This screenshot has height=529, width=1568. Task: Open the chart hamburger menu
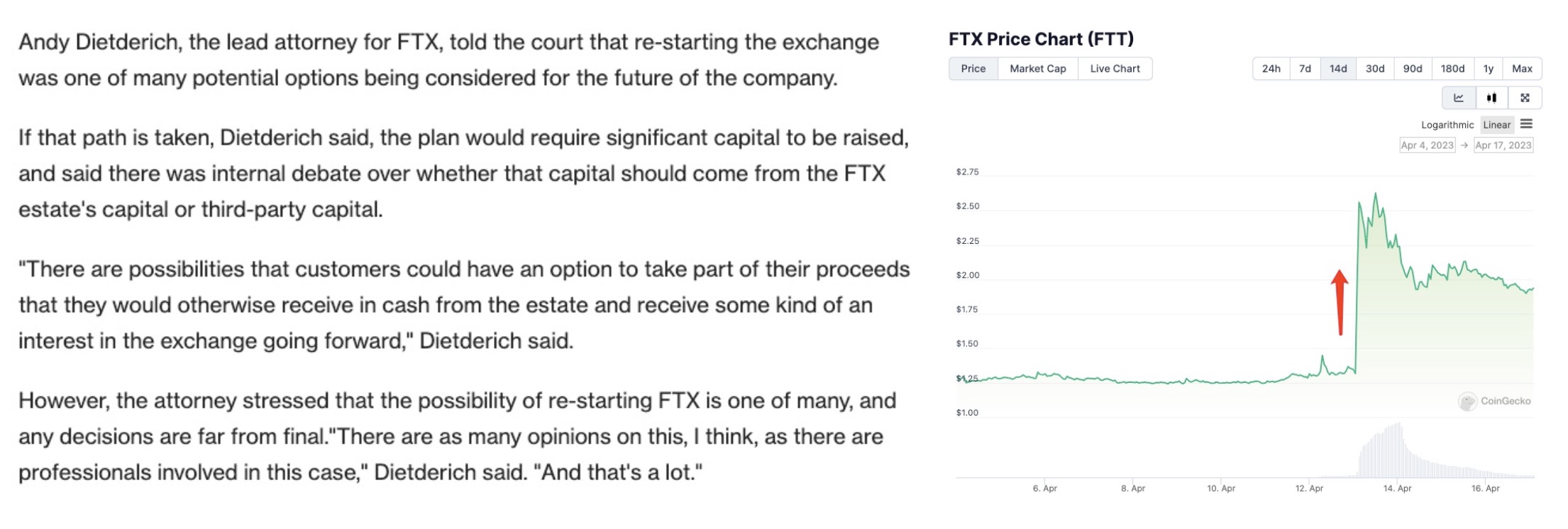[x=1527, y=124]
